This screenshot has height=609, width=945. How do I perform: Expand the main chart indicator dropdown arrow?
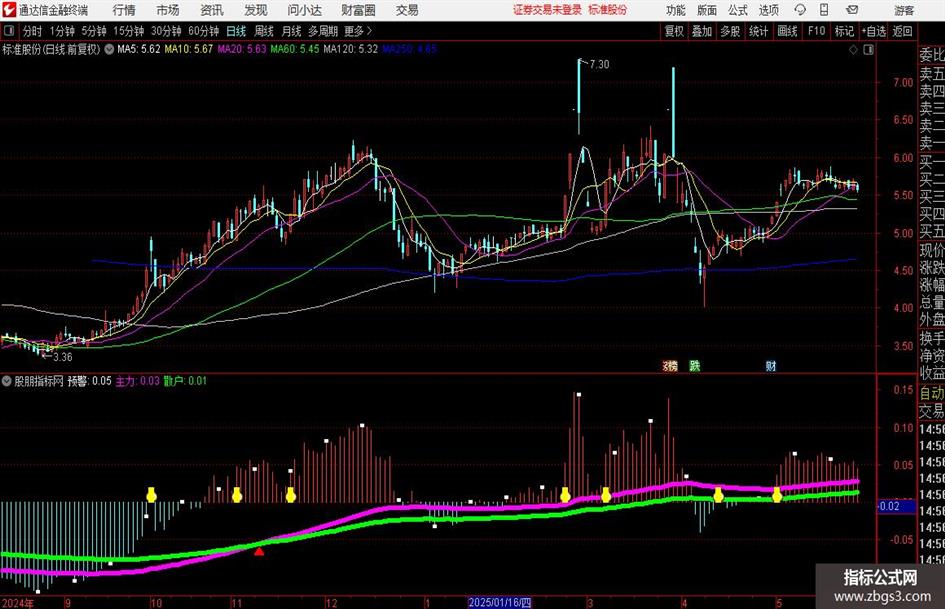point(109,49)
